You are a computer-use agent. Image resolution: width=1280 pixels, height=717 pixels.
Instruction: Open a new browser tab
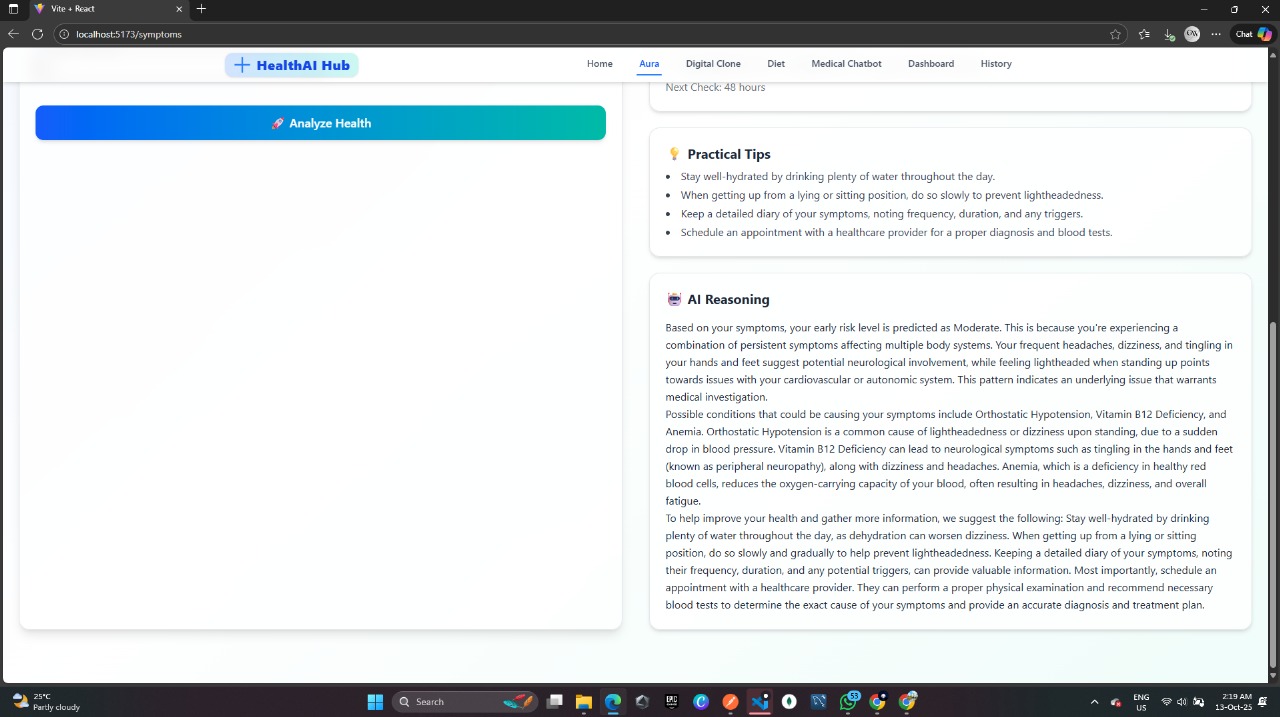pyautogui.click(x=201, y=9)
